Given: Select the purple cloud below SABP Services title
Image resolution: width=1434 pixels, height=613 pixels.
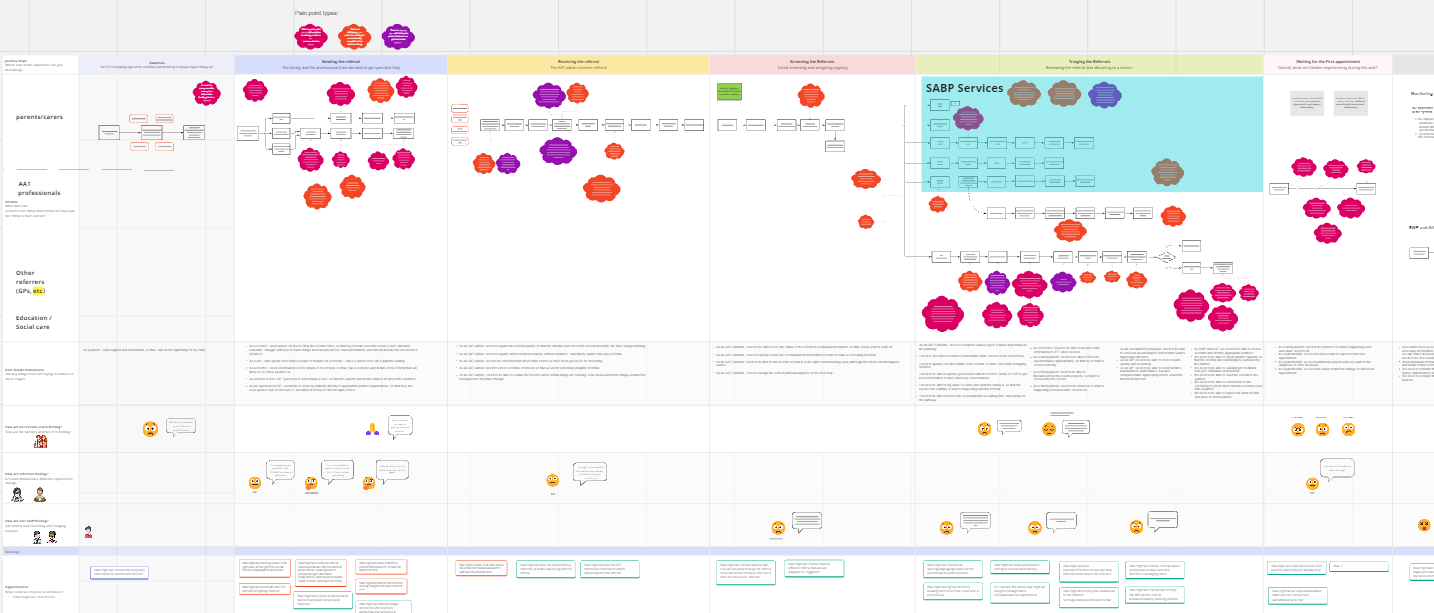Looking at the screenshot, I should (967, 118).
